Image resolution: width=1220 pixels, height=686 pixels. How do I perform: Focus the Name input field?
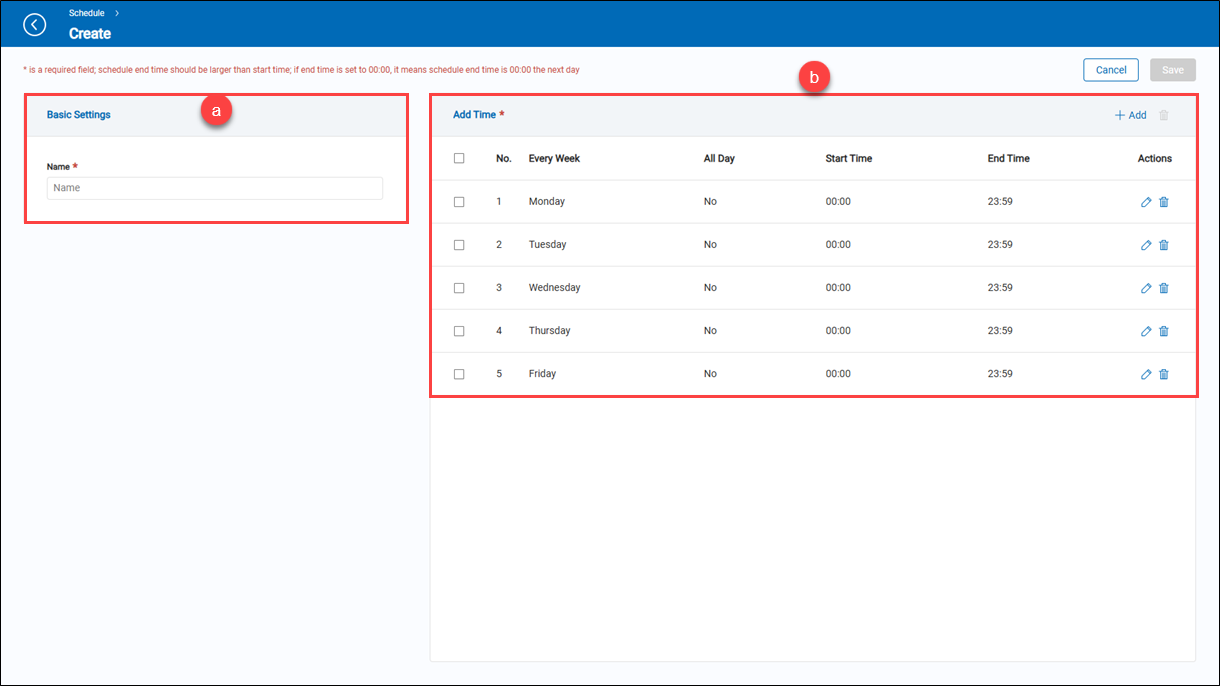point(214,188)
